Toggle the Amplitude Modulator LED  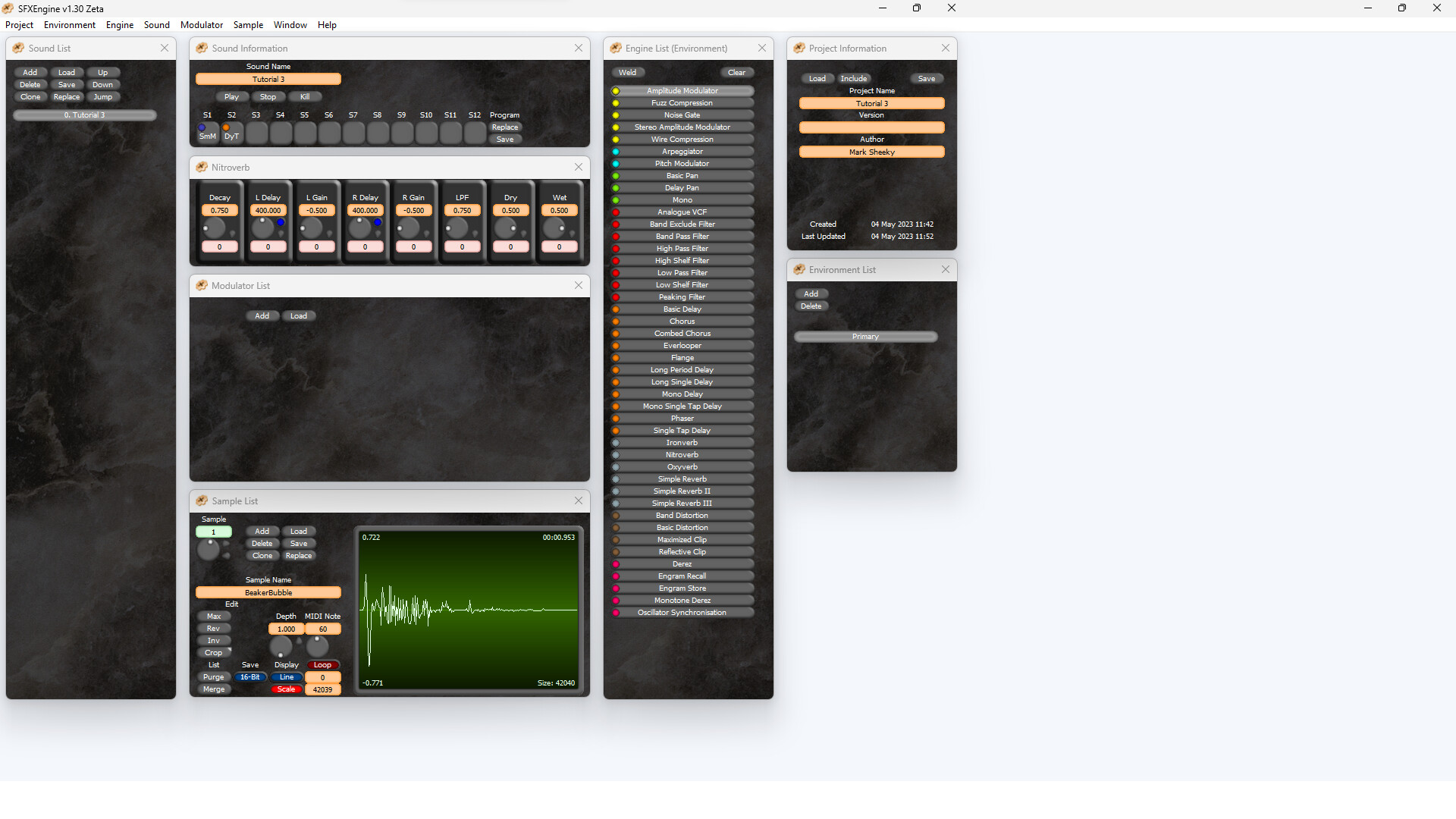(x=614, y=90)
